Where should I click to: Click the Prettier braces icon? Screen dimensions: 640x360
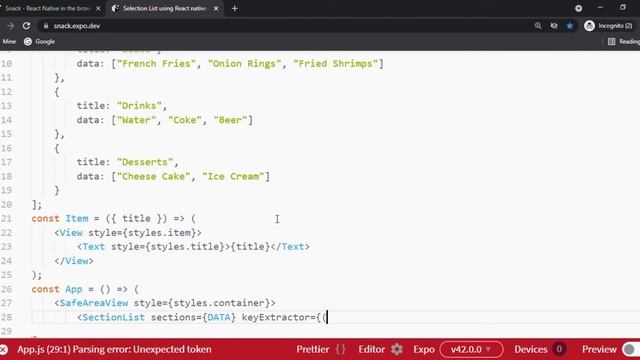(340, 349)
